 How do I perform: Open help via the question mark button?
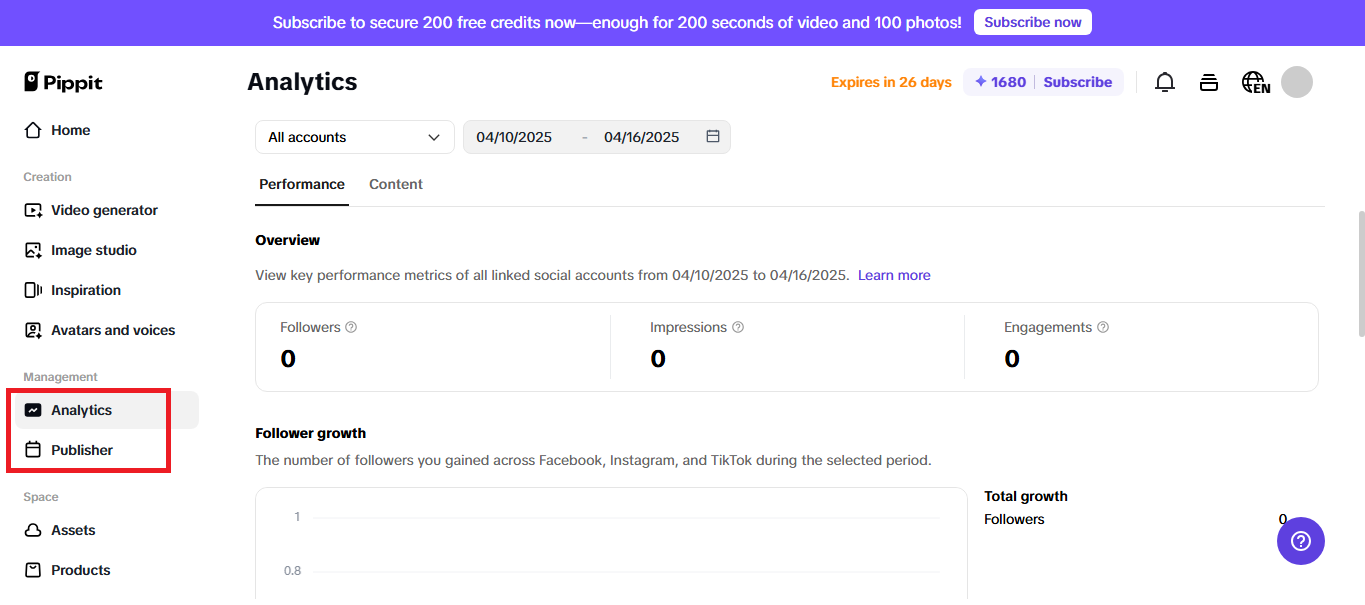point(1300,541)
